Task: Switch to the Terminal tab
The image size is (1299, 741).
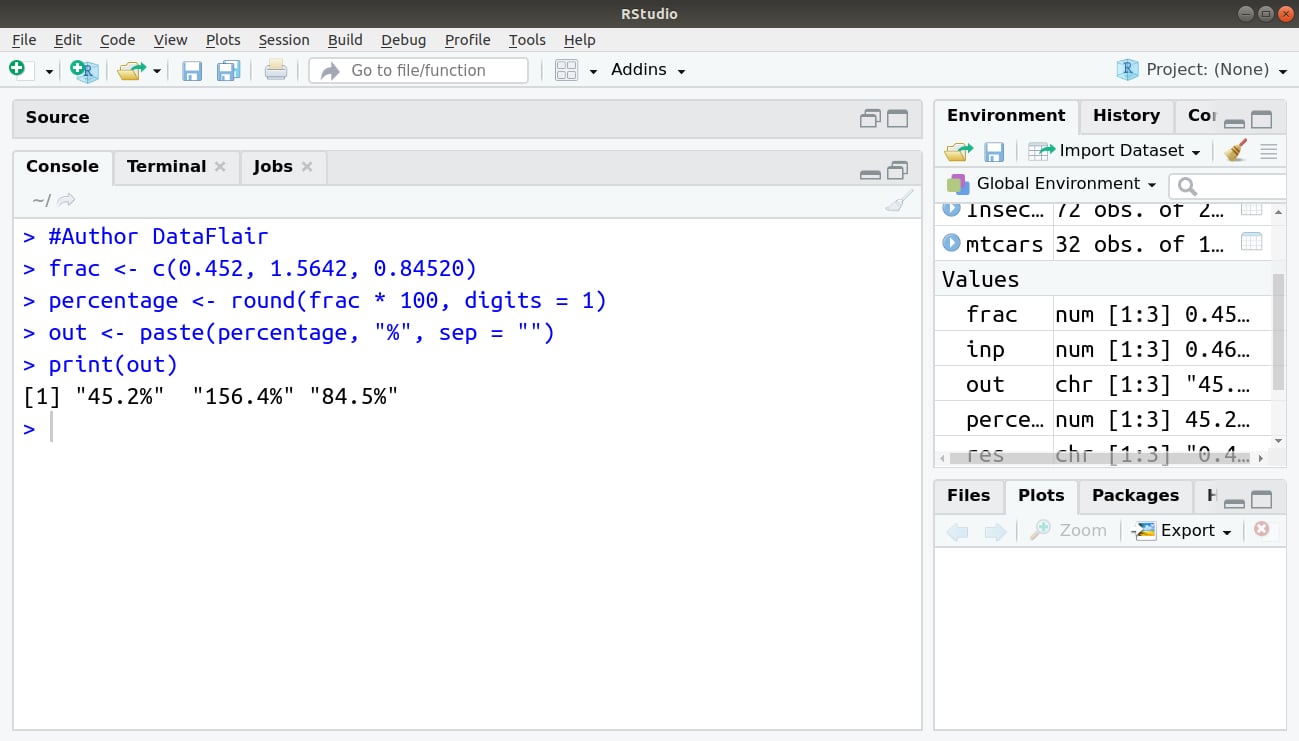Action: [166, 167]
